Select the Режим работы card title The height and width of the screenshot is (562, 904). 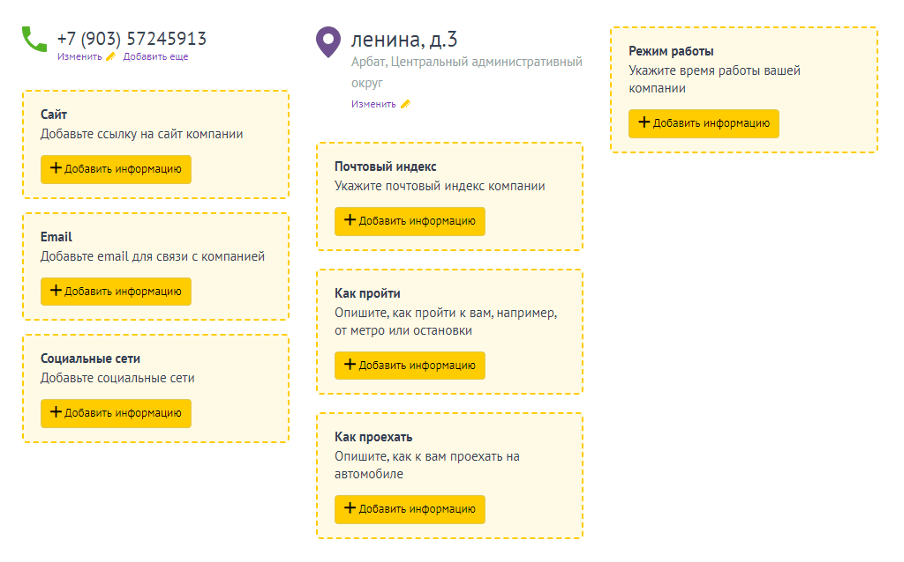pyautogui.click(x=671, y=51)
